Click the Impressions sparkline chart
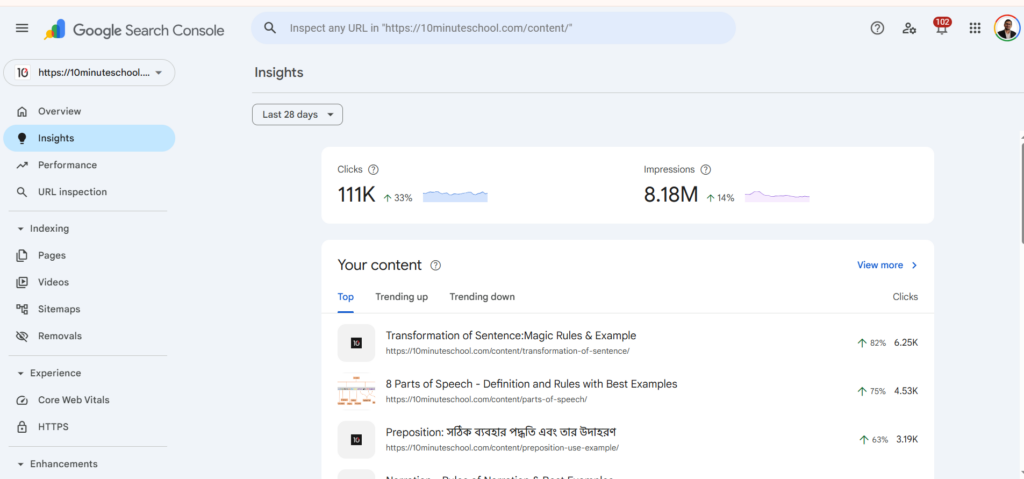Viewport: 1024px width, 479px height. pyautogui.click(x=777, y=196)
